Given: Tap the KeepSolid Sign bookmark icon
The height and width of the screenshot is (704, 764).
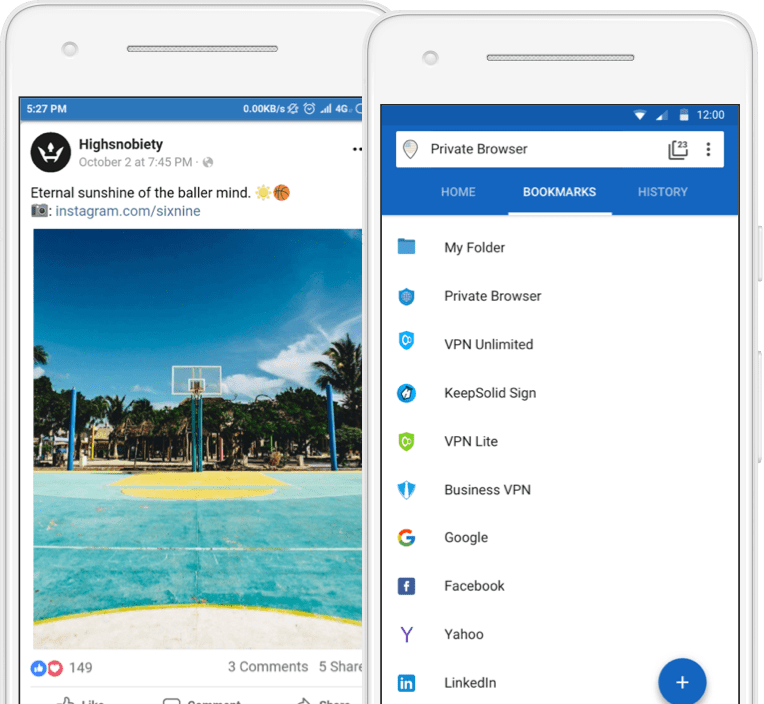Looking at the screenshot, I should [406, 393].
